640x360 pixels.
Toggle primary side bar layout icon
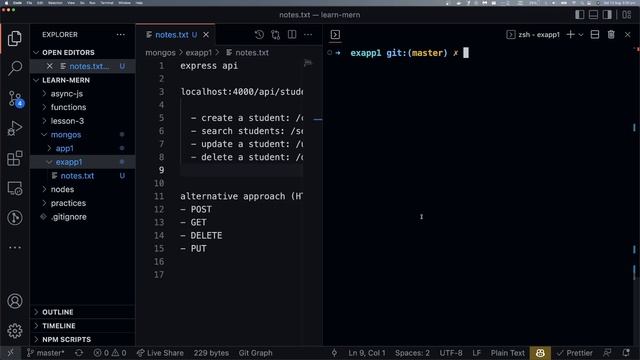pyautogui.click(x=580, y=15)
